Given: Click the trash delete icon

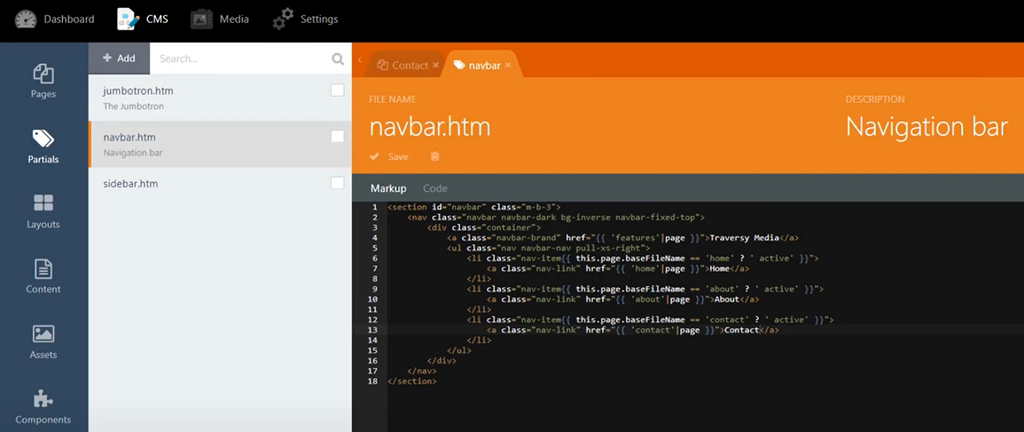Looking at the screenshot, I should [434, 157].
